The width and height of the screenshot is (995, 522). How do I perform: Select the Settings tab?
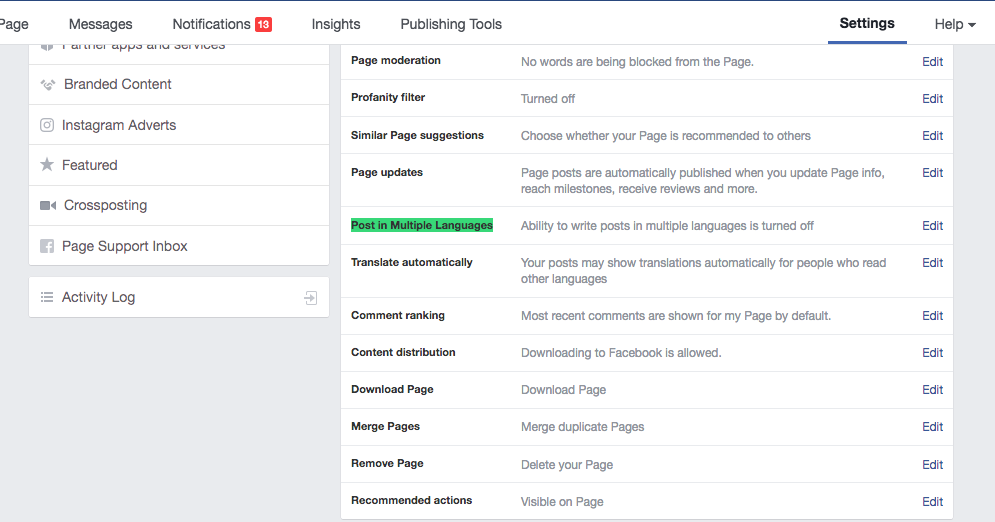(x=867, y=23)
